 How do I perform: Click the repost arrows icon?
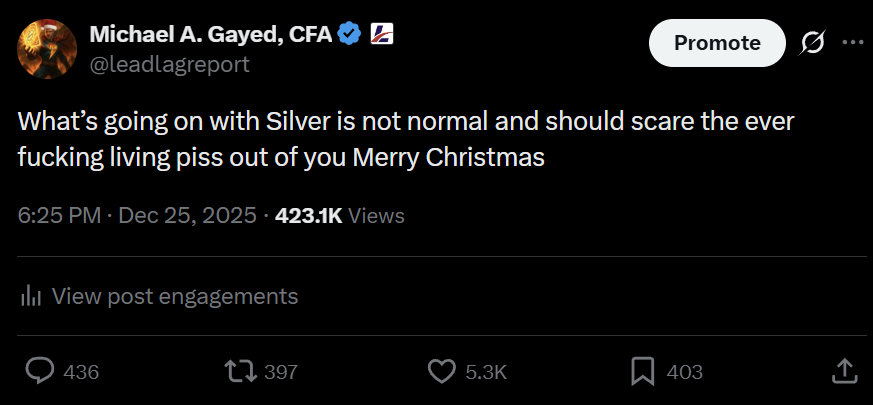click(240, 372)
